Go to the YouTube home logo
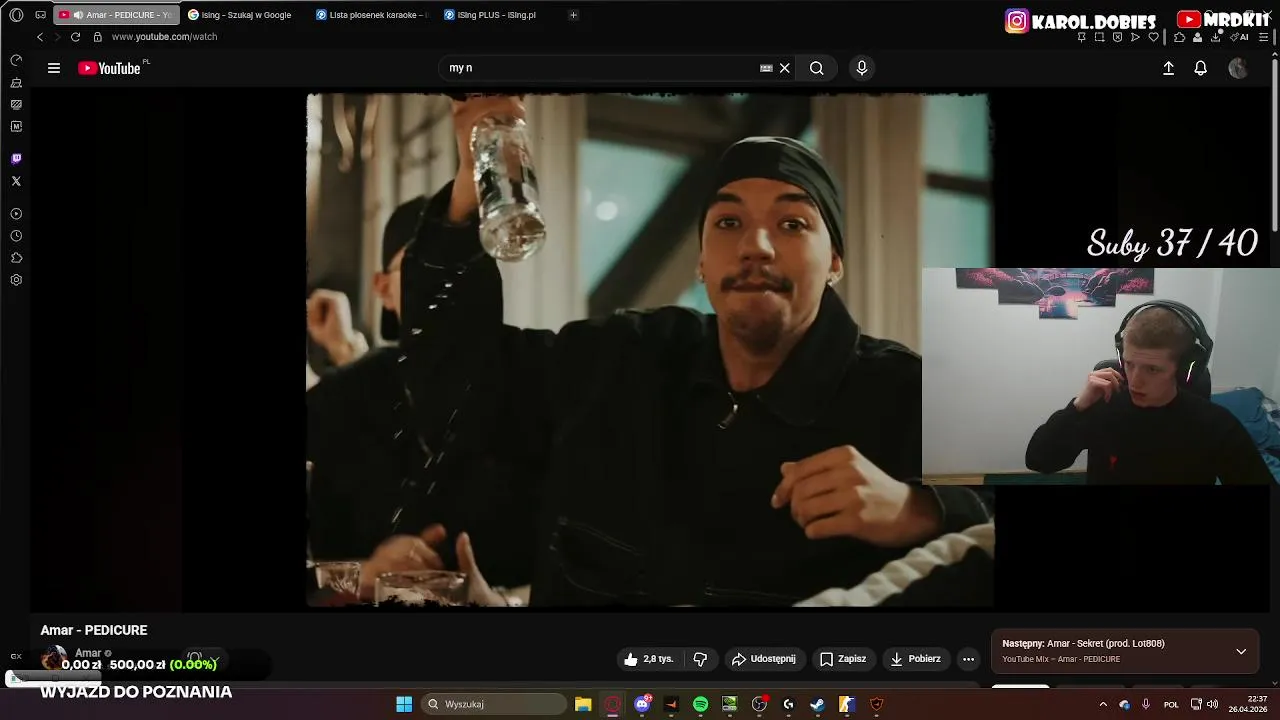Image resolution: width=1280 pixels, height=720 pixels. (x=109, y=68)
